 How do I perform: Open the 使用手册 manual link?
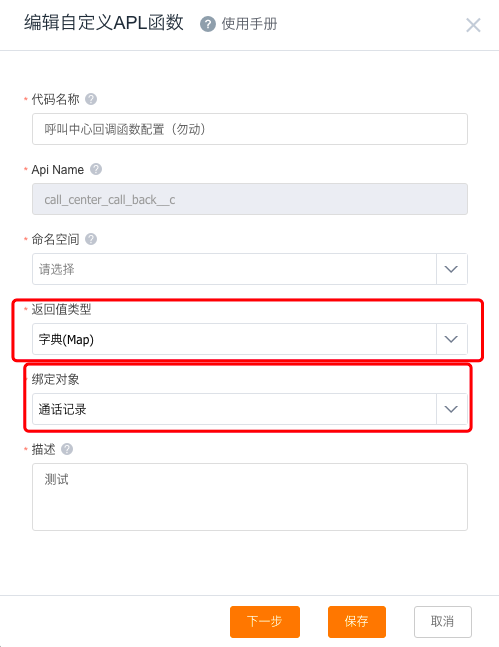(x=249, y=24)
